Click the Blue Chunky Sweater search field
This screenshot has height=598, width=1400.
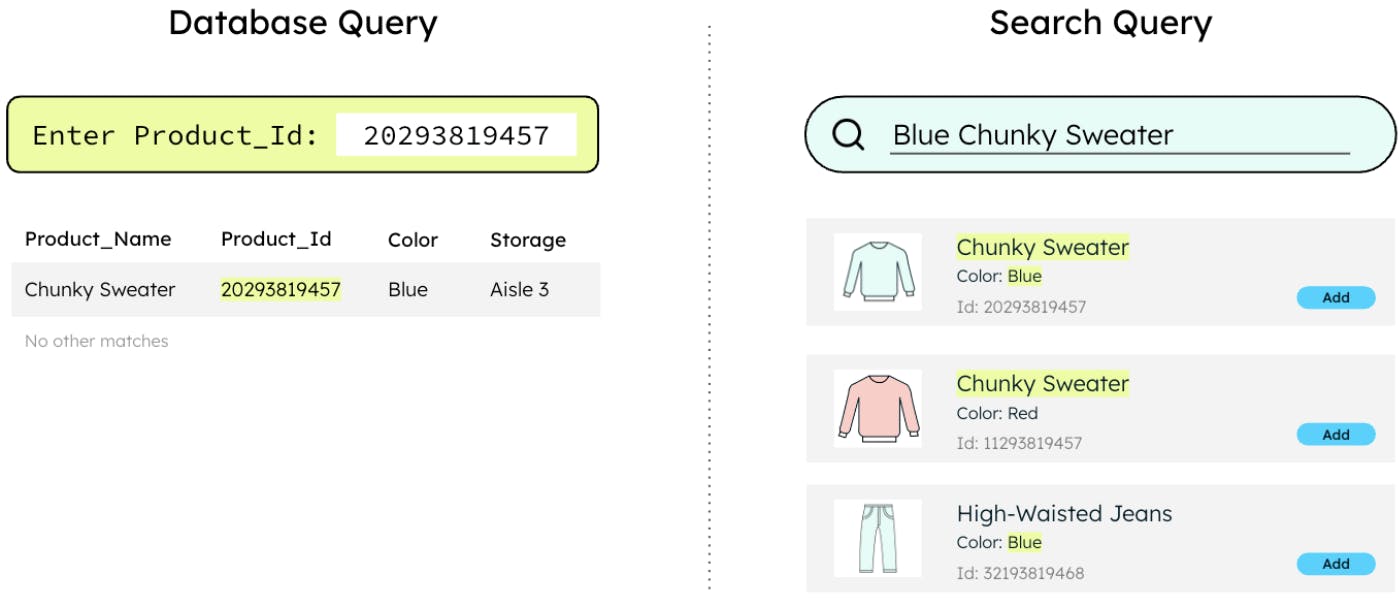[1119, 136]
